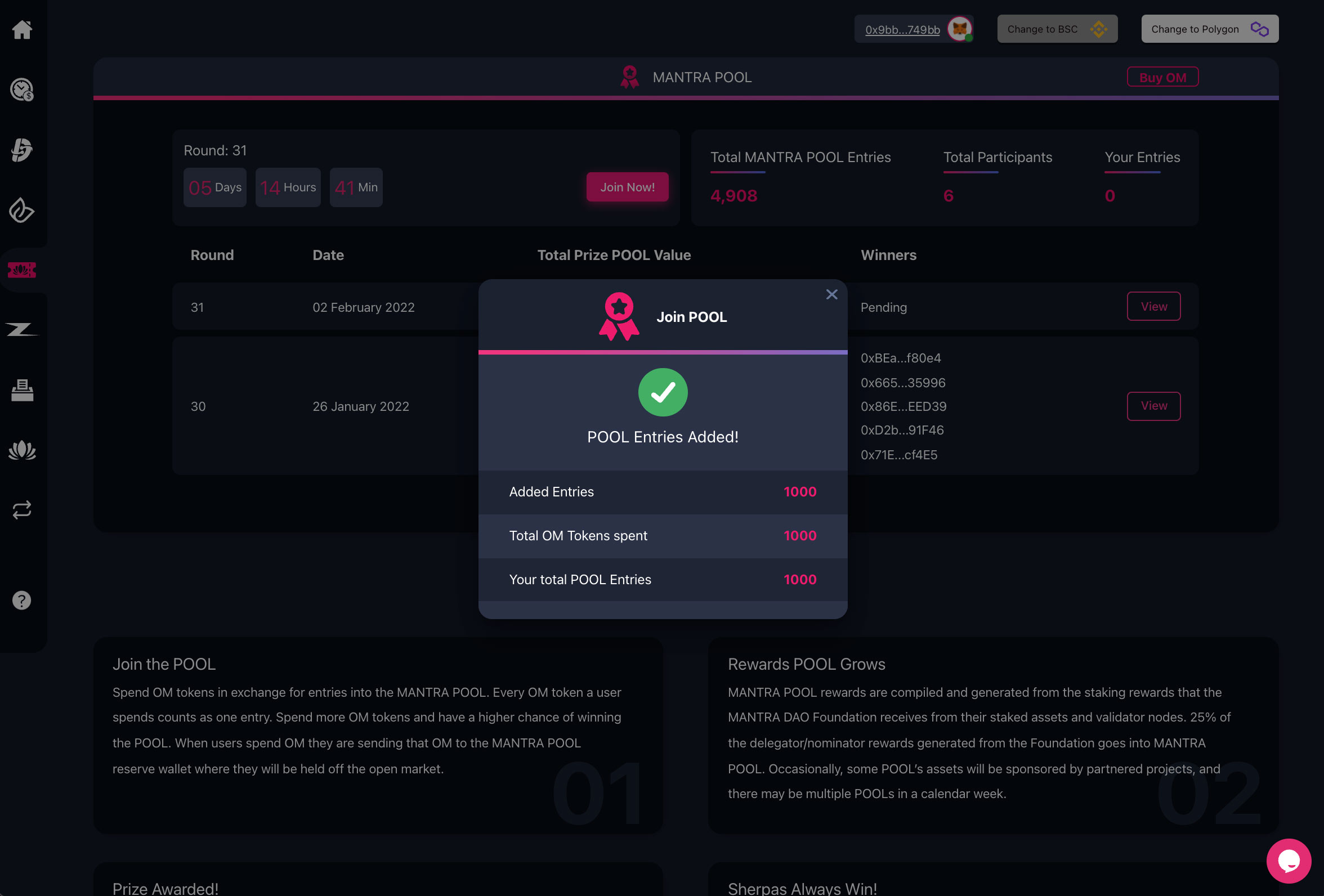
Task: Click the Buy OM button
Action: pos(1162,78)
